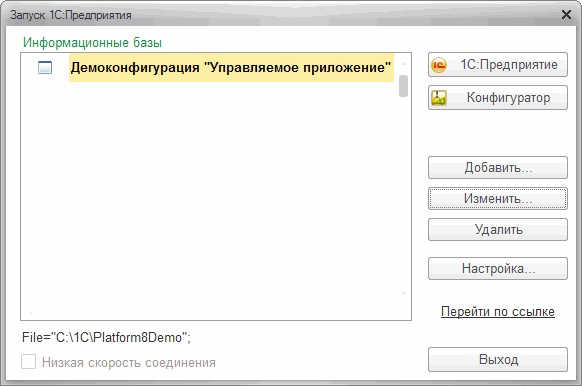Viewport: 582px width, 386px height.
Task: Select Демоконфигурация "Управляемое приложение" in the list
Action: (231, 68)
